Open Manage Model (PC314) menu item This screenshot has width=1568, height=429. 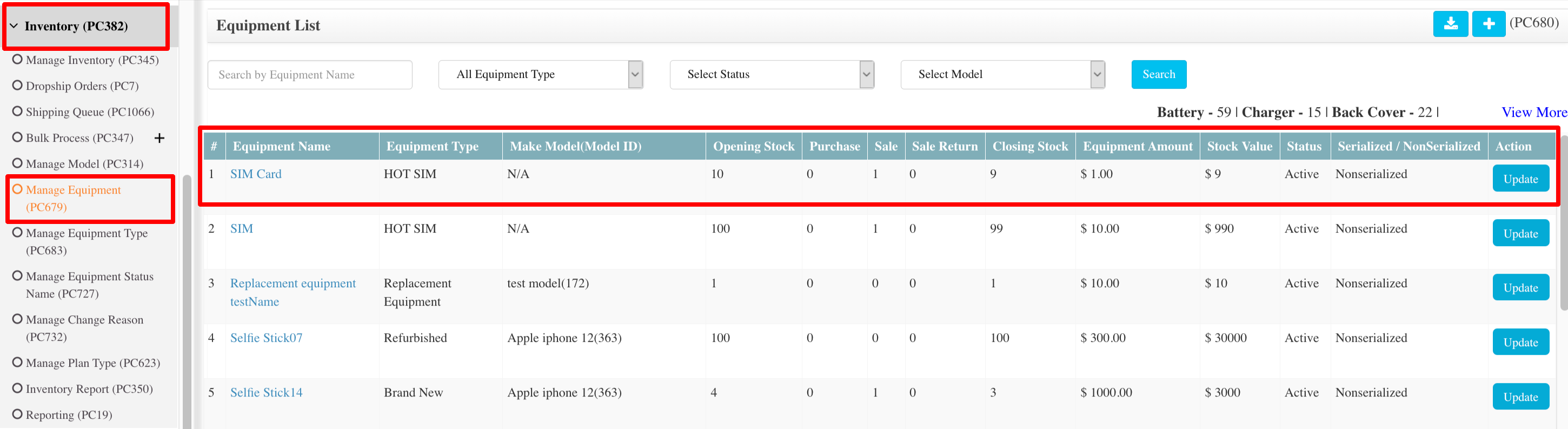tap(78, 164)
